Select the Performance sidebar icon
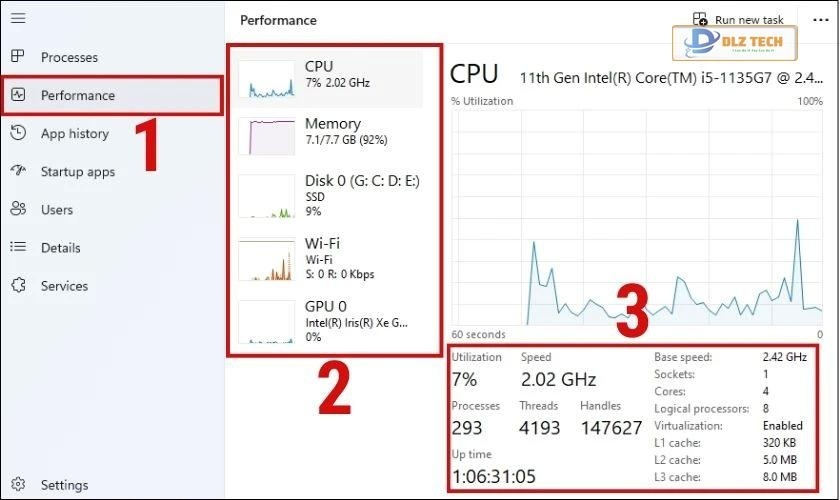The image size is (840, 500). (x=18, y=95)
